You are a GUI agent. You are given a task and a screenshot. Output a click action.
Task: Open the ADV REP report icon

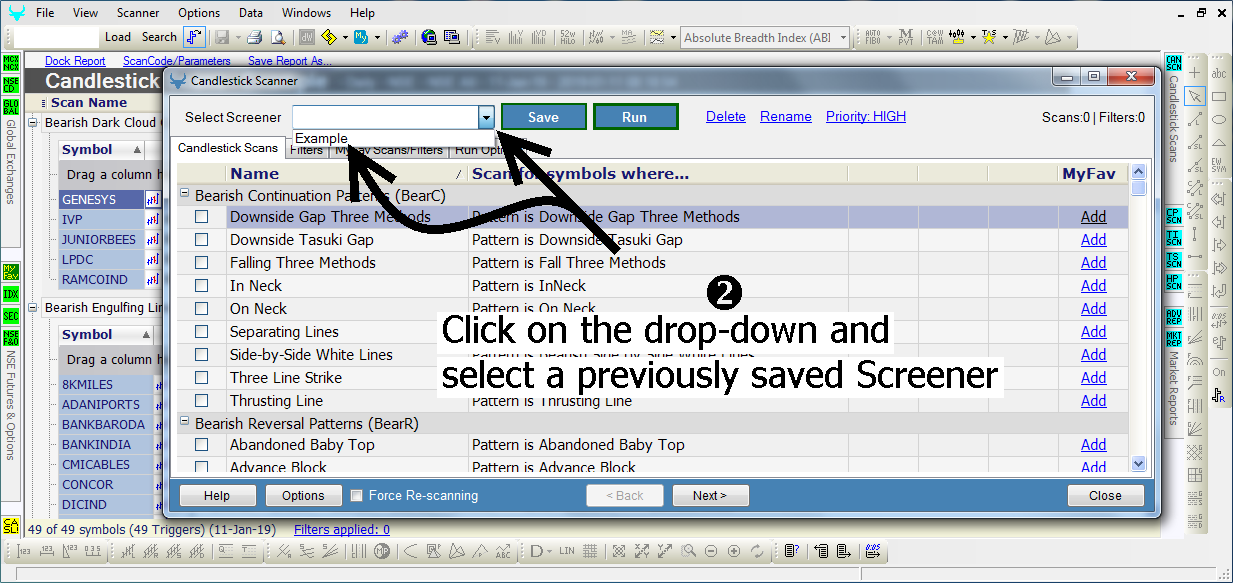pos(1174,315)
